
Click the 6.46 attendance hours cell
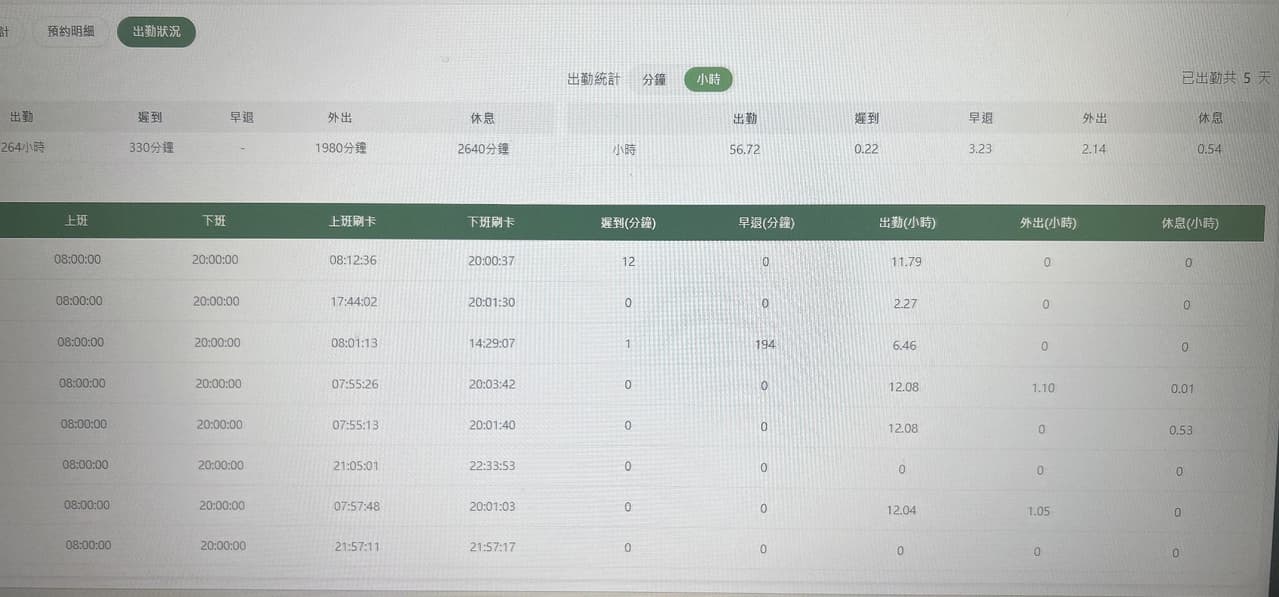(903, 345)
